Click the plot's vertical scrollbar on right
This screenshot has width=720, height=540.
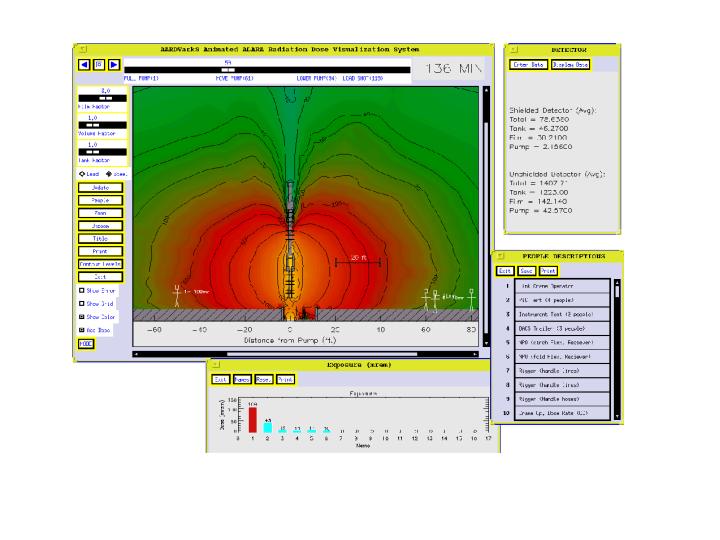point(486,216)
